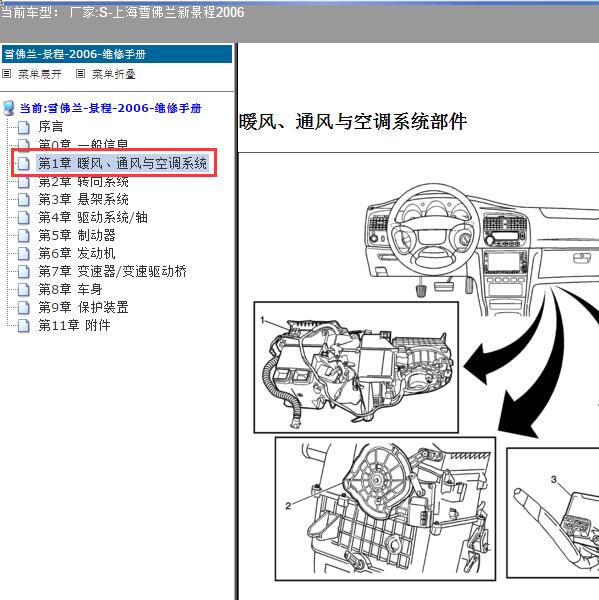Image resolution: width=599 pixels, height=600 pixels.
Task: Click the blower motor diagram labeled 2
Action: (x=385, y=509)
